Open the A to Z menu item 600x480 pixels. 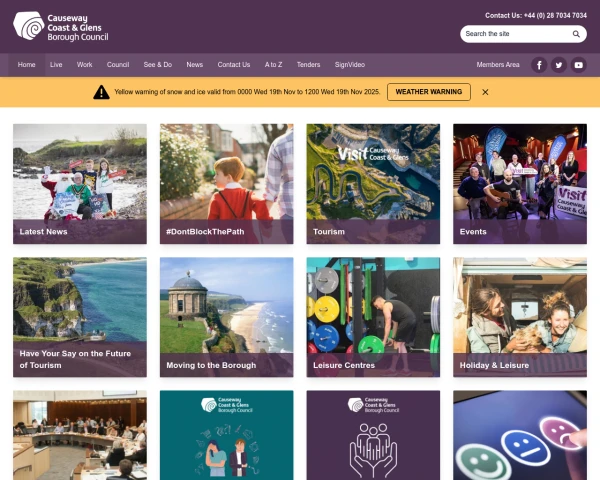274,65
